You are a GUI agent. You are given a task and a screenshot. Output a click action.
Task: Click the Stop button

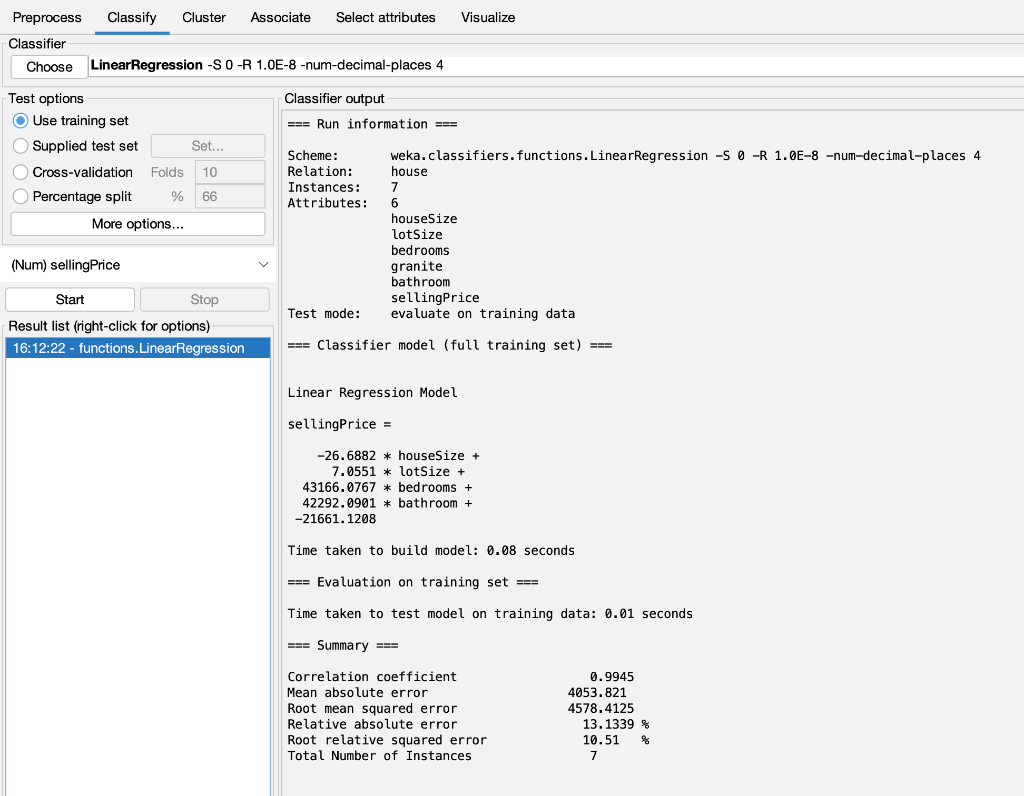click(204, 299)
